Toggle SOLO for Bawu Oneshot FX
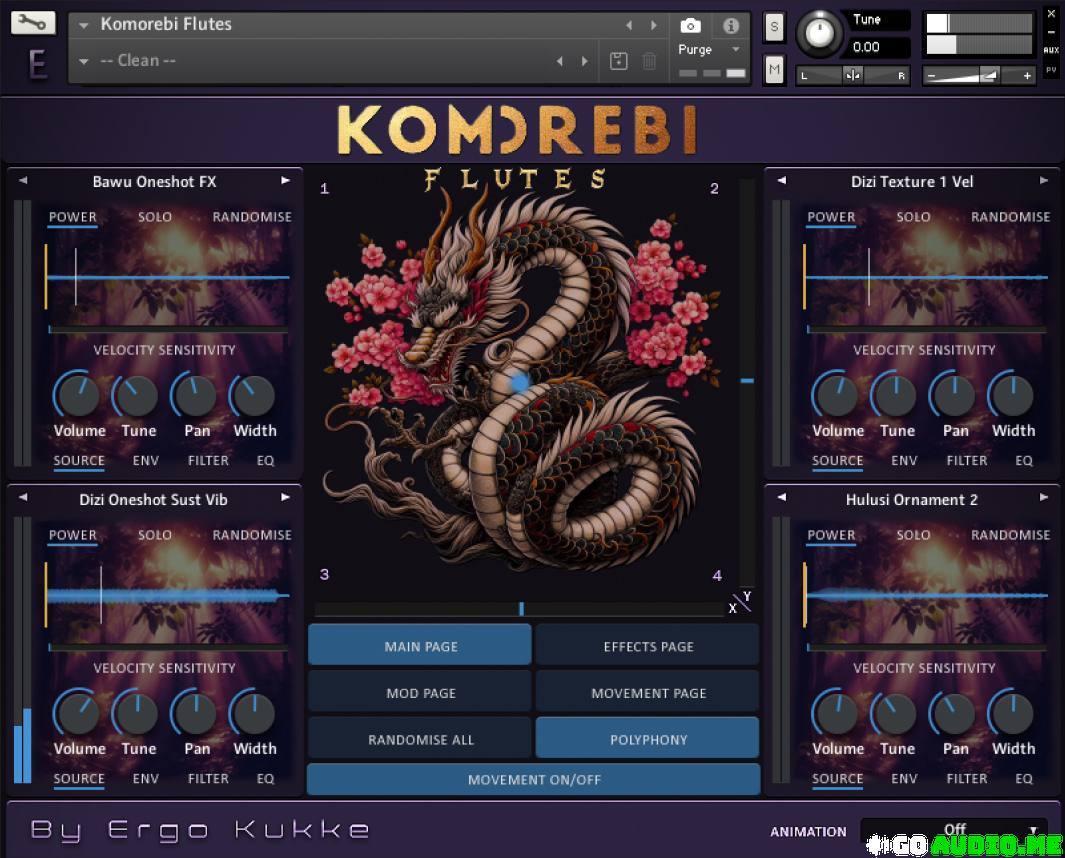This screenshot has height=858, width=1065. 155,217
